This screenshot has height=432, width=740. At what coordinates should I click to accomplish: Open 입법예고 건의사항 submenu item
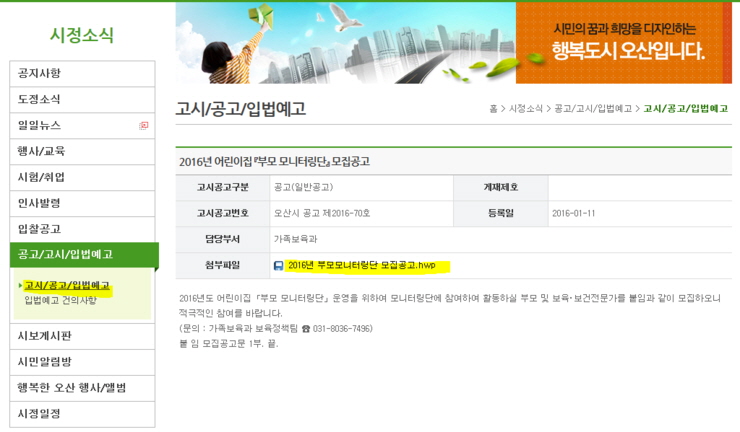point(61,300)
